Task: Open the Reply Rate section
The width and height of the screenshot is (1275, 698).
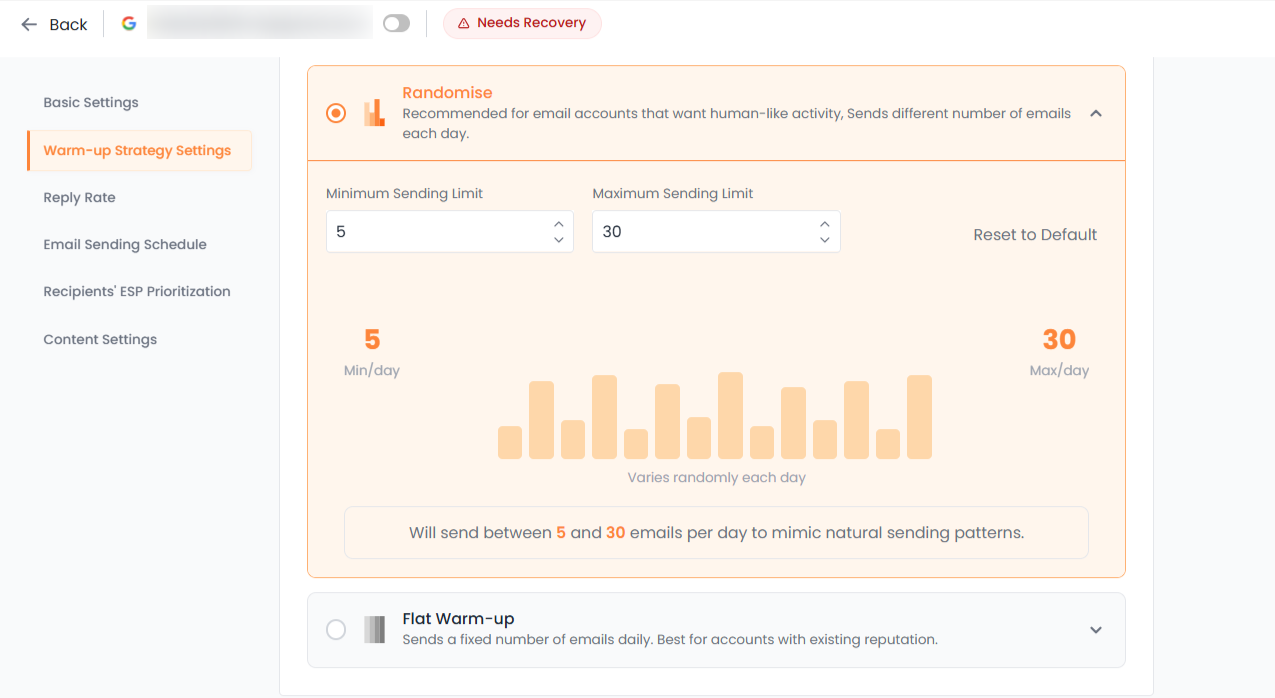Action: [80, 197]
